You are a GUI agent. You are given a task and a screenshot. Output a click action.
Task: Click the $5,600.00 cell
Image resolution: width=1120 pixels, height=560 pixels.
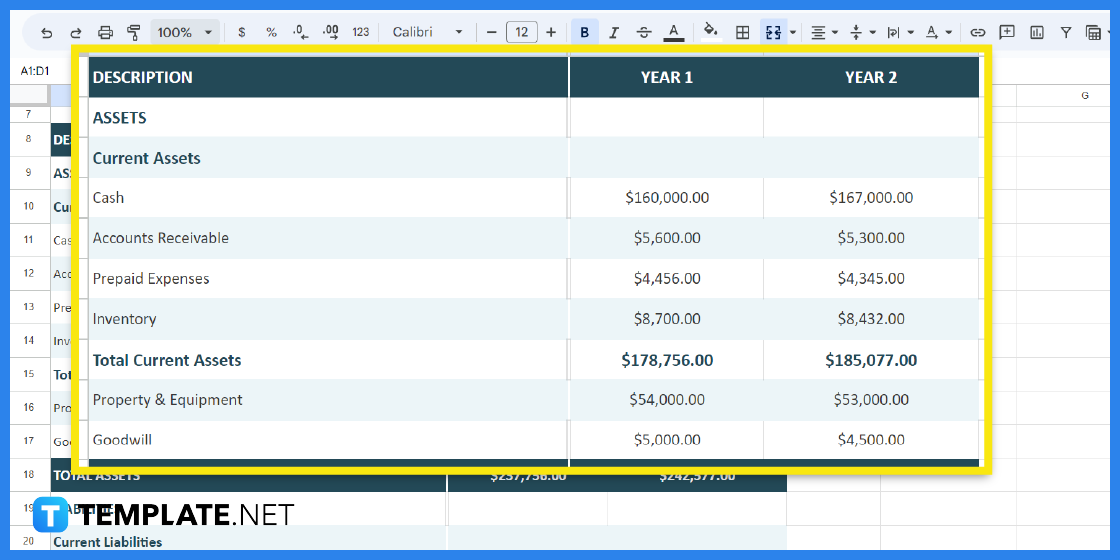click(x=666, y=238)
